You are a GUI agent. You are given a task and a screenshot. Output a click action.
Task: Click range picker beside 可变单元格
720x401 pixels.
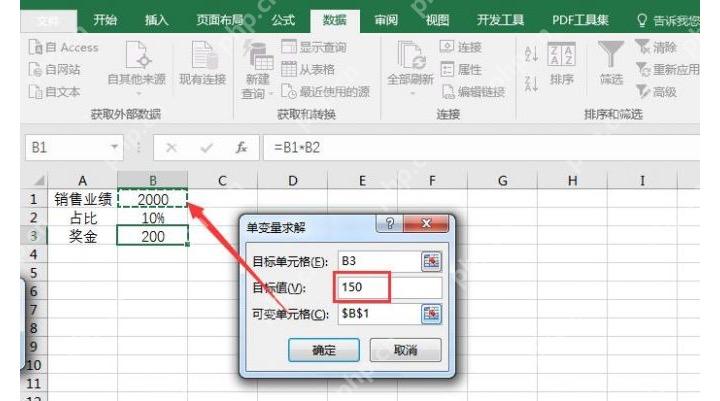pos(431,314)
